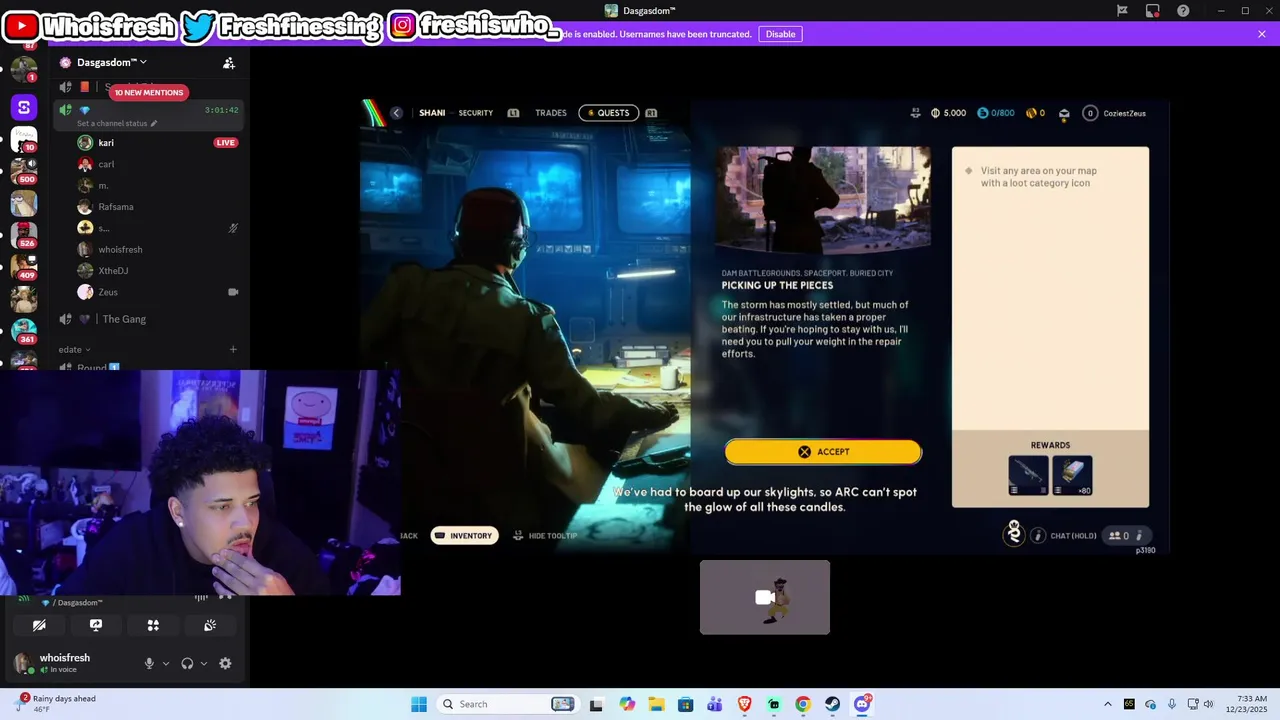1280x720 pixels.
Task: Select the weapon reward thumbnail
Action: [x=1028, y=475]
